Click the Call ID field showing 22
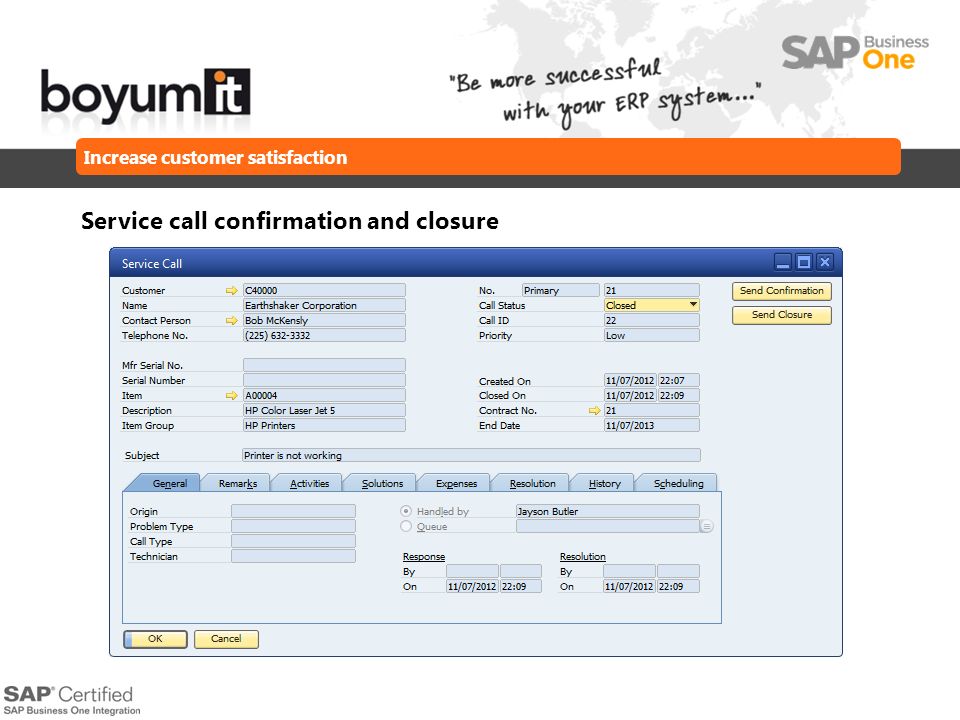The height and width of the screenshot is (720, 960). click(x=651, y=320)
